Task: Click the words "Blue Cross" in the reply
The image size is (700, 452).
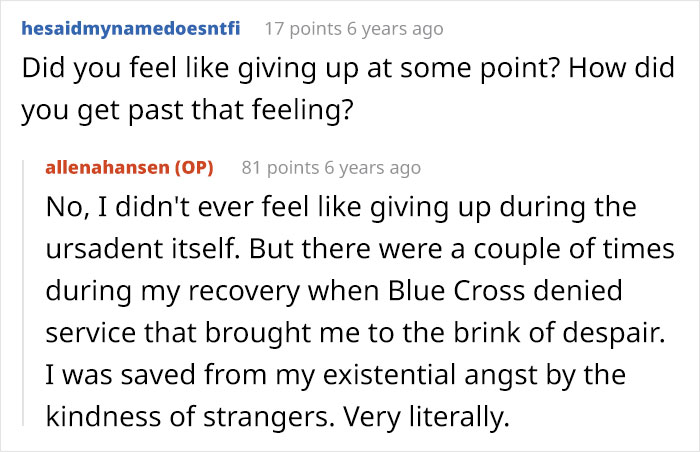Action: coord(457,291)
